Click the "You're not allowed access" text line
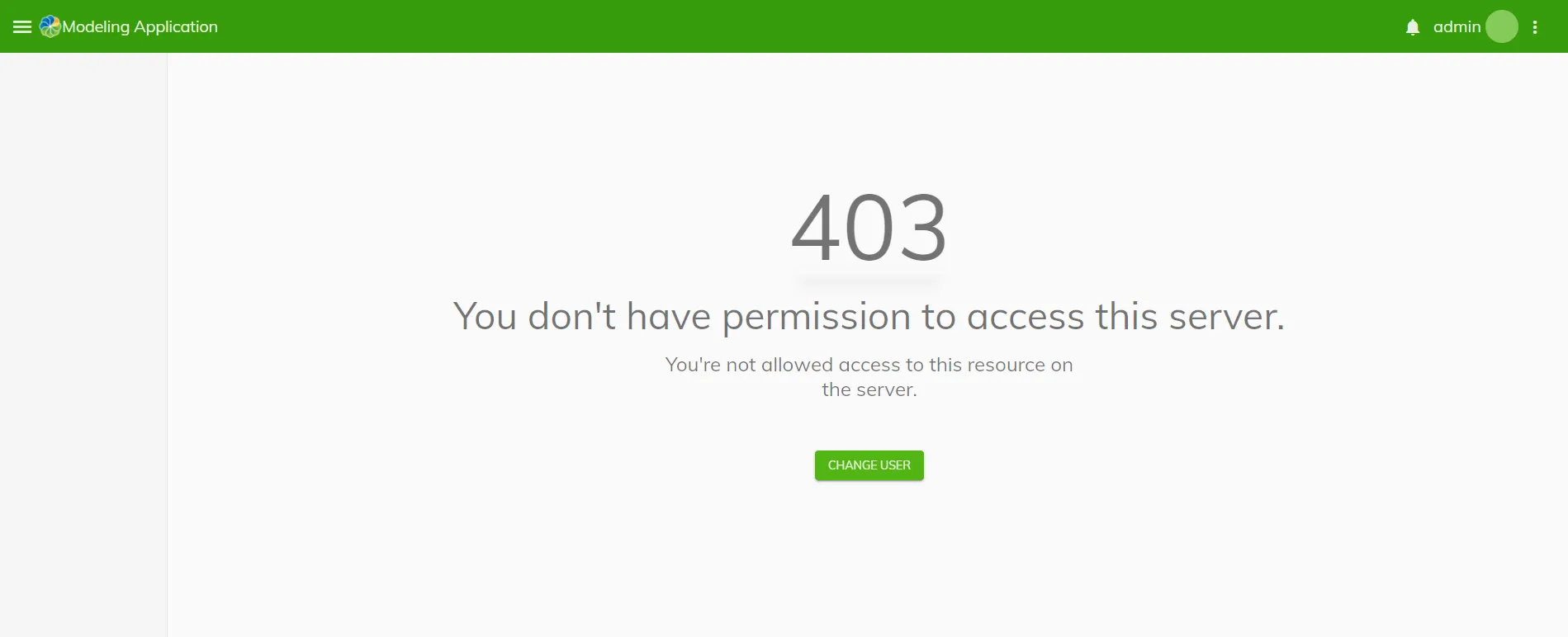1568x637 pixels. tap(869, 365)
